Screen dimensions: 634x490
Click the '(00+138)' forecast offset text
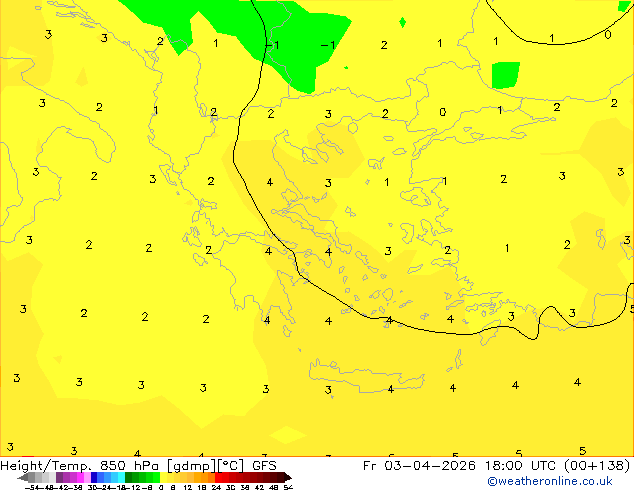click(x=596, y=465)
